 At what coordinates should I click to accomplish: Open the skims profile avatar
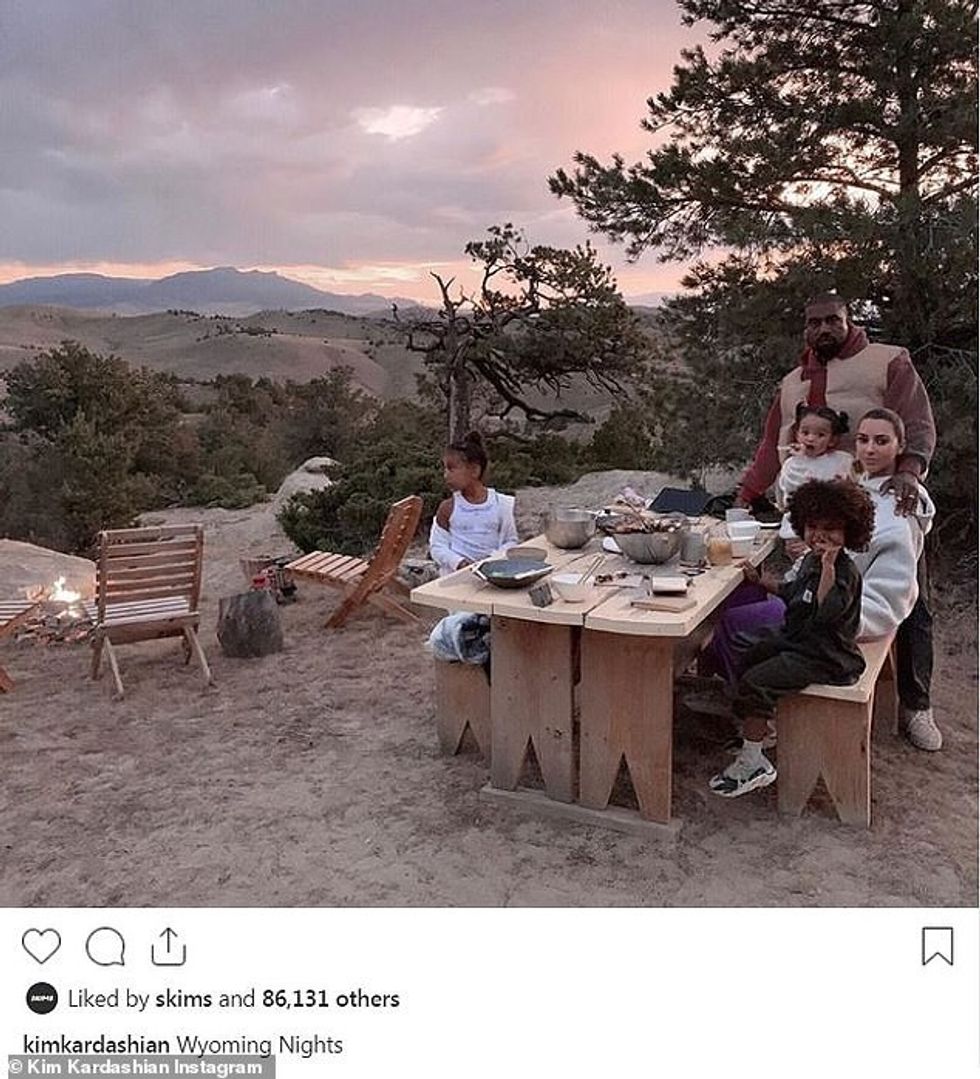(x=42, y=998)
